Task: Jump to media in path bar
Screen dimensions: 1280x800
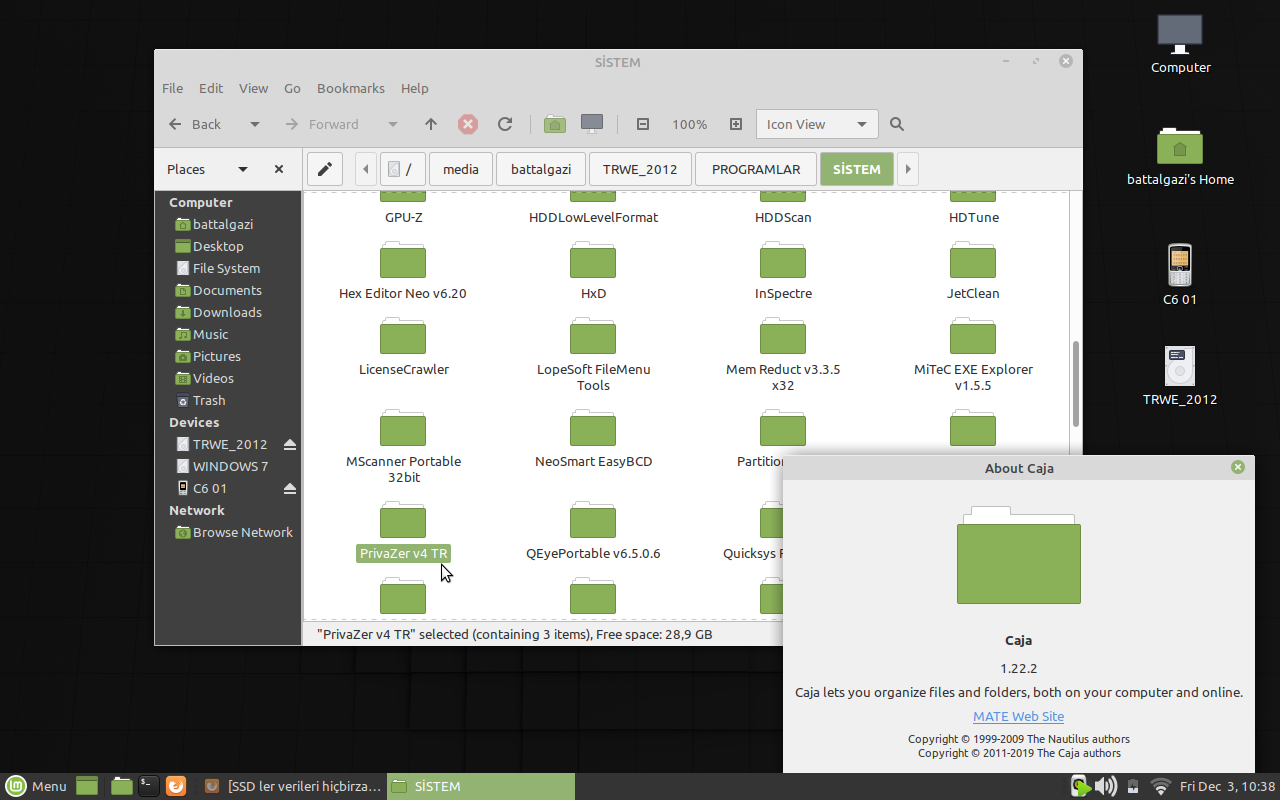Action: point(461,169)
